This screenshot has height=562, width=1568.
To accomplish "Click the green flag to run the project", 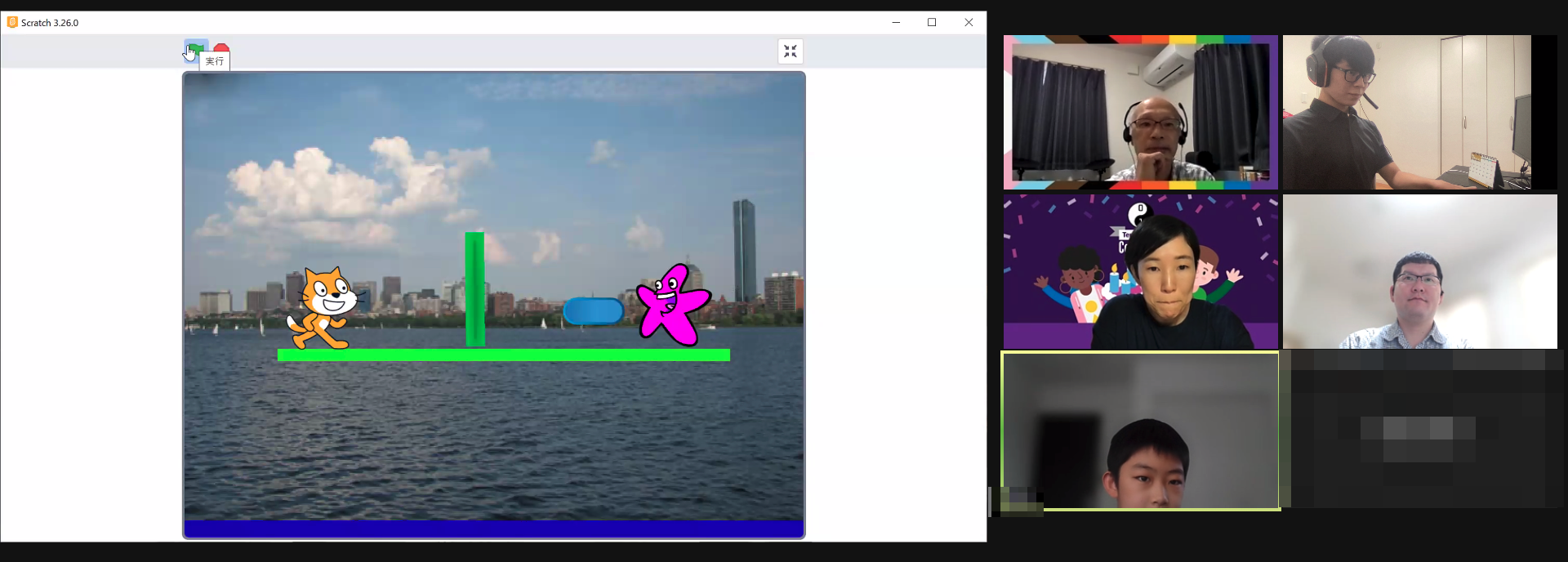I will click(196, 50).
